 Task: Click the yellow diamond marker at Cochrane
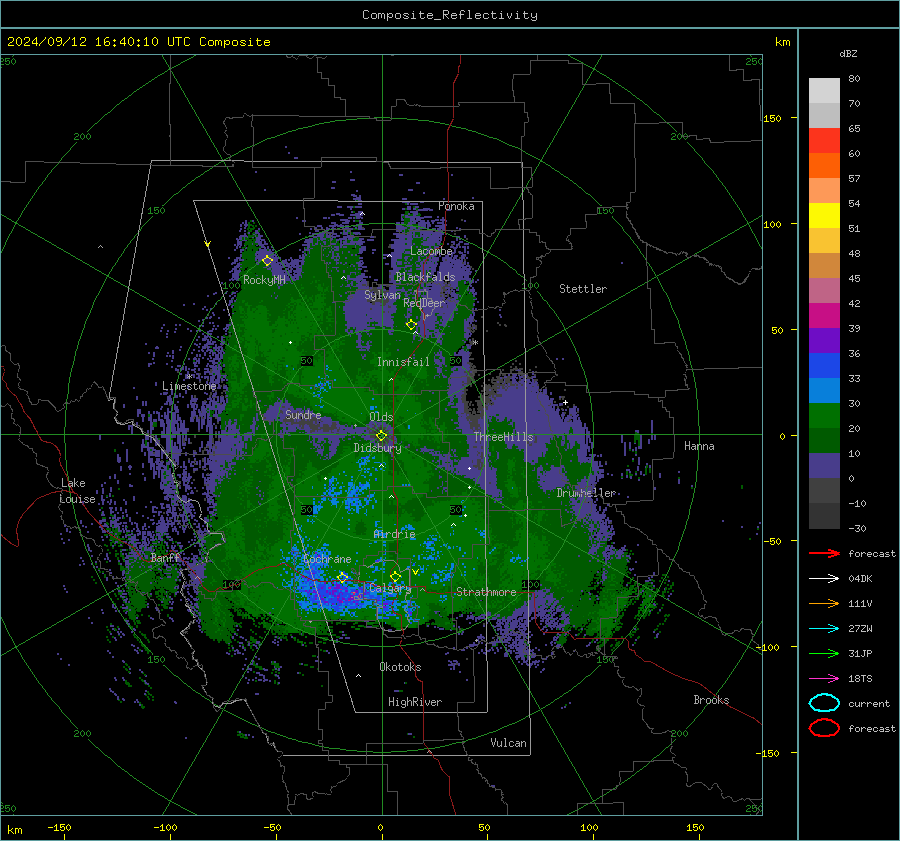pos(342,577)
